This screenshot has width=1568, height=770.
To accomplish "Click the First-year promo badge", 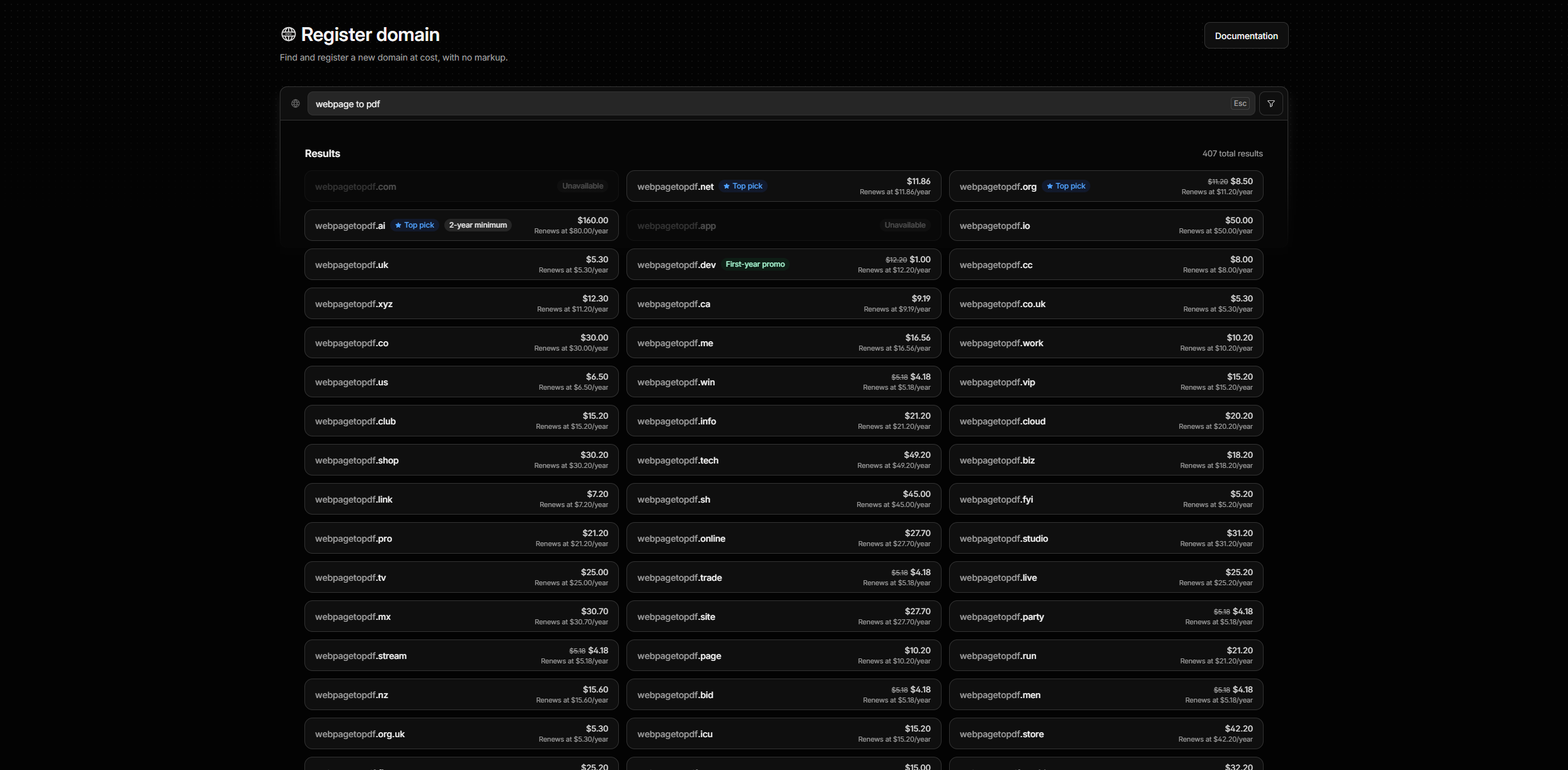I will 755,264.
